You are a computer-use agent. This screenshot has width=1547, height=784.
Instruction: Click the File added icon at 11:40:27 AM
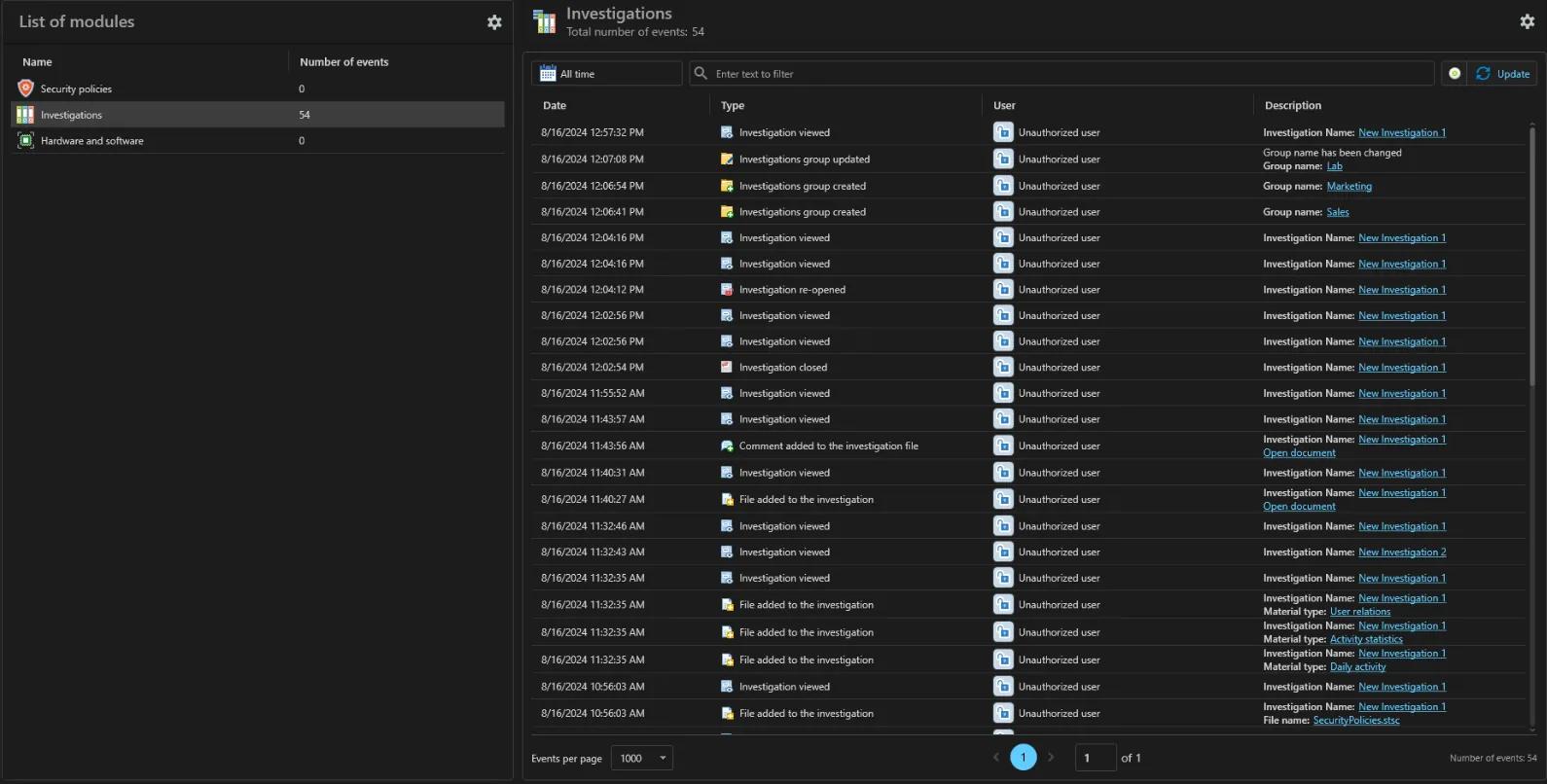click(727, 499)
